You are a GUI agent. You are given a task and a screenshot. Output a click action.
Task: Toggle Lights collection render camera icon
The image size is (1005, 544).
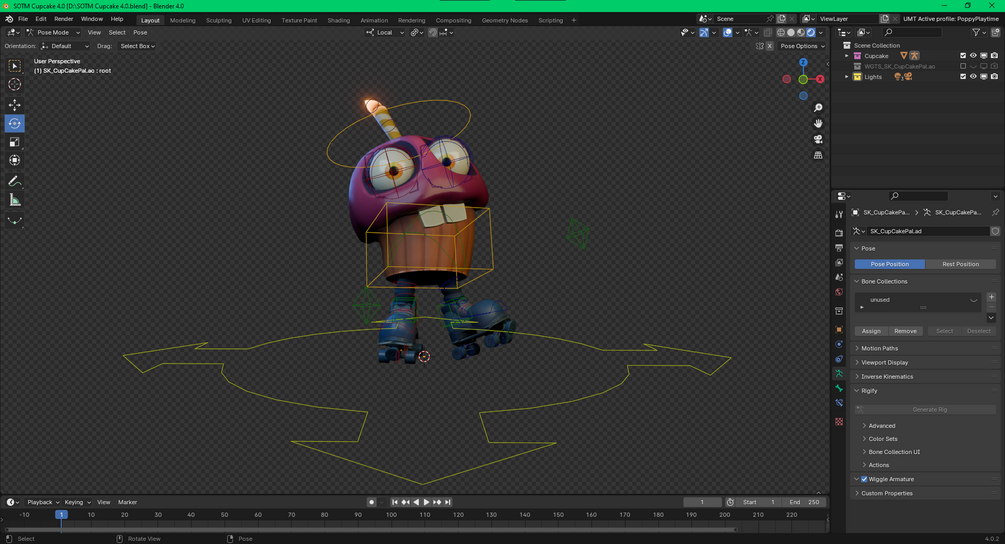[x=994, y=77]
